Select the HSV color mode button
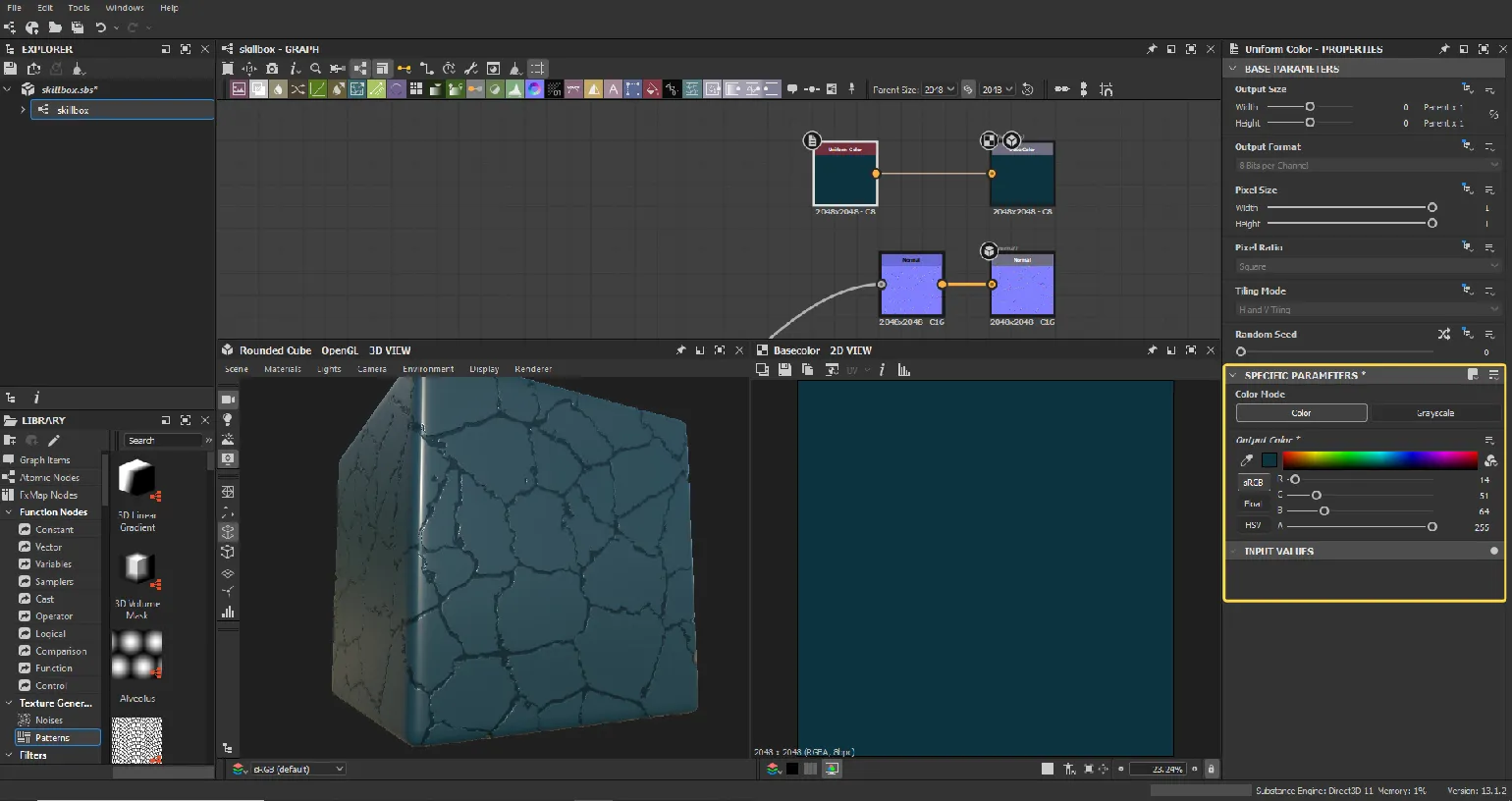 coord(1253,525)
